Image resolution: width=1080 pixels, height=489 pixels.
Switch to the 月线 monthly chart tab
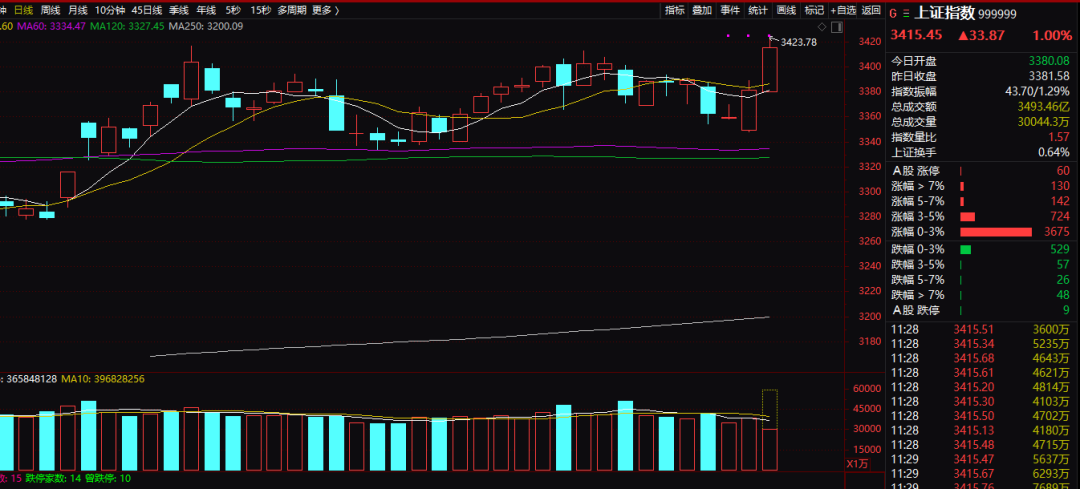77,10
